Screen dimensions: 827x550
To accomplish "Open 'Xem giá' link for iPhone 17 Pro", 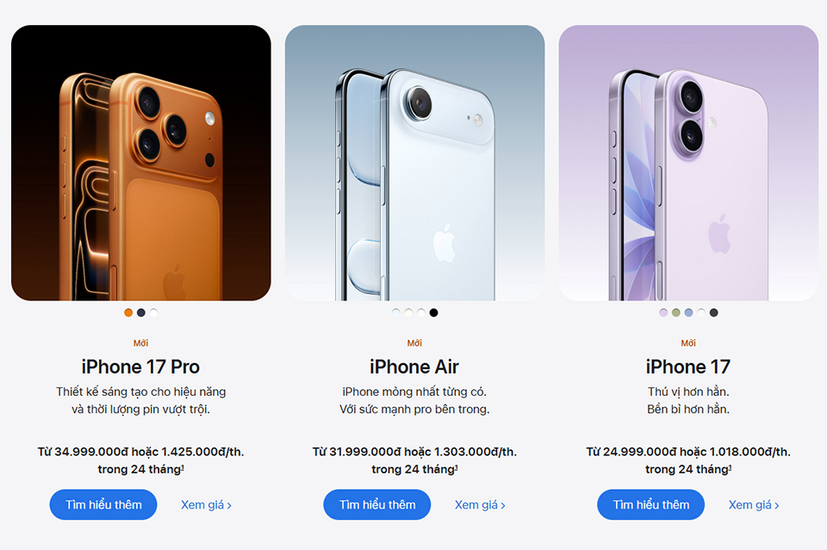I will point(206,505).
